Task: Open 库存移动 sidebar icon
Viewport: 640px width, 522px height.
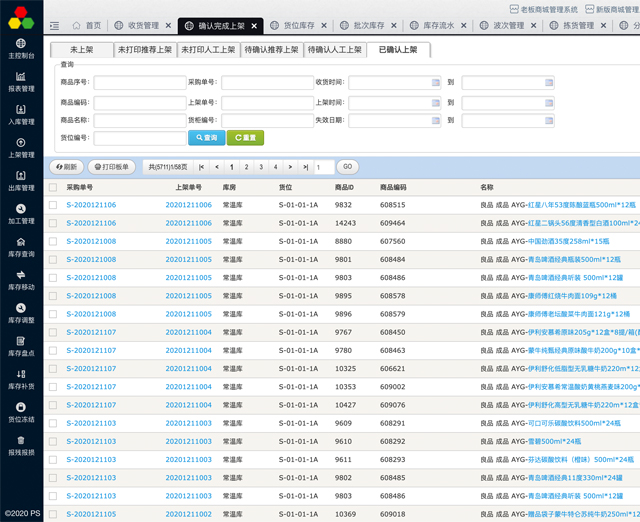Action: (x=21, y=280)
